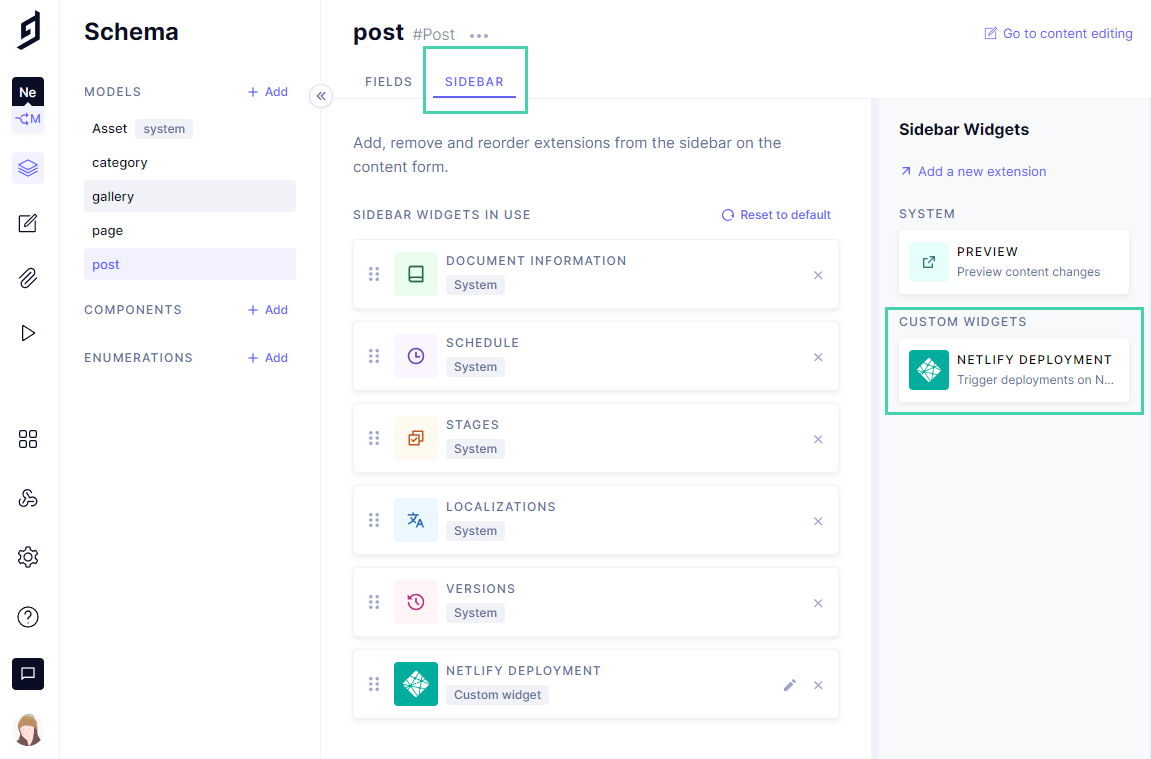Open the Apps grid icon in left sidebar
This screenshot has width=1151, height=759.
click(27, 439)
